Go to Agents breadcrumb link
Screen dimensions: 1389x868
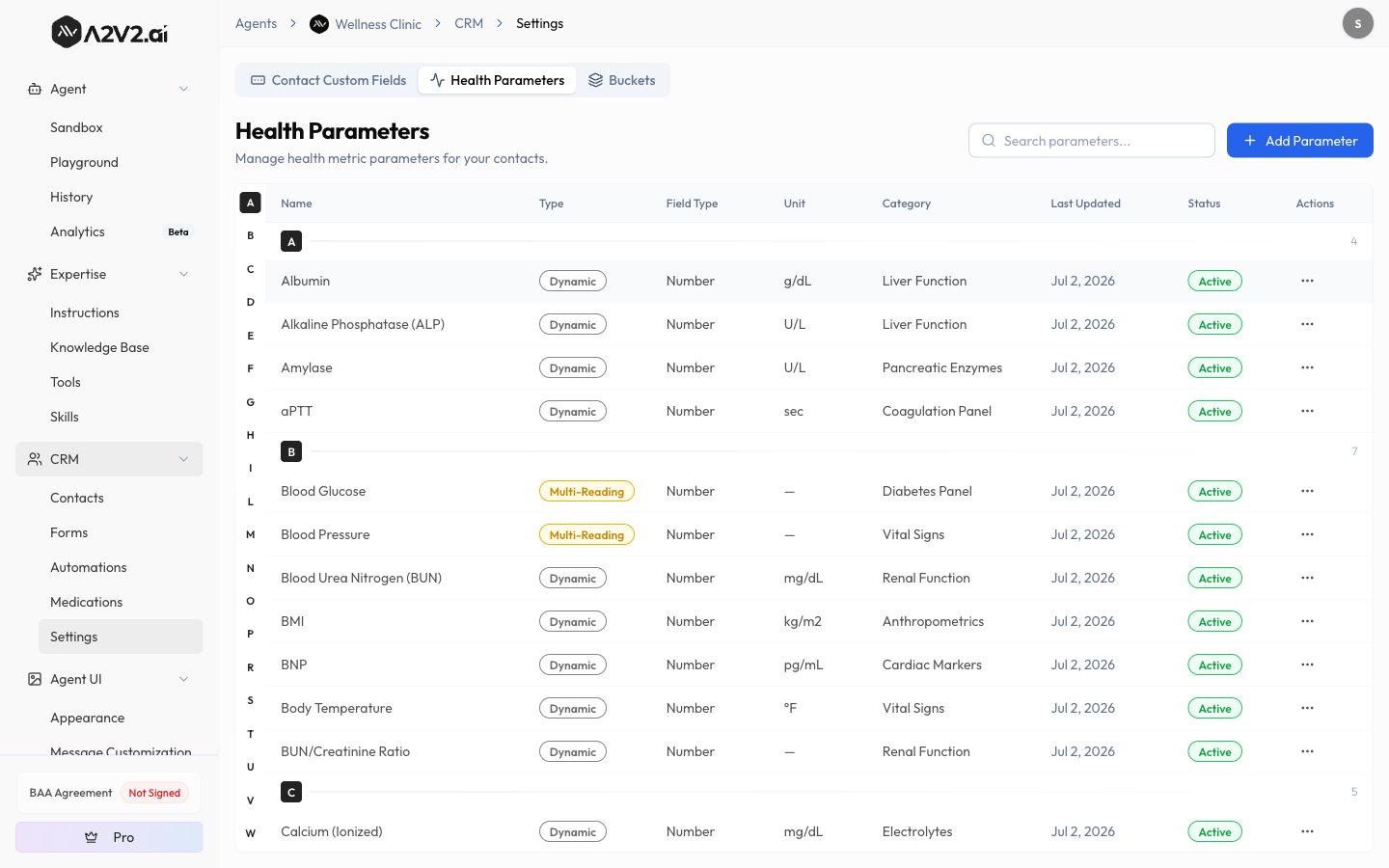pos(256,23)
